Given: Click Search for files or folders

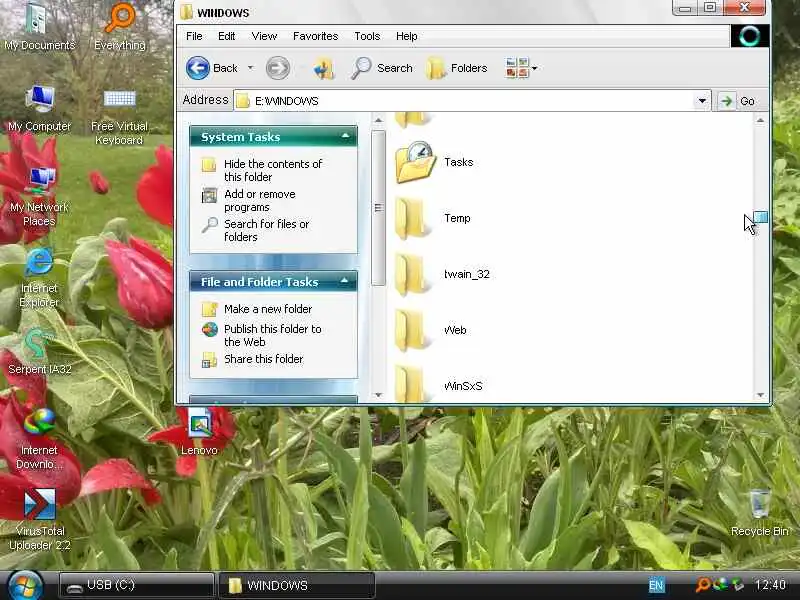Looking at the screenshot, I should point(266,231).
